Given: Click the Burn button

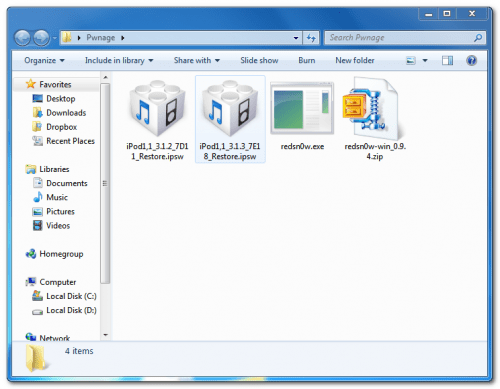Looking at the screenshot, I should 306,60.
